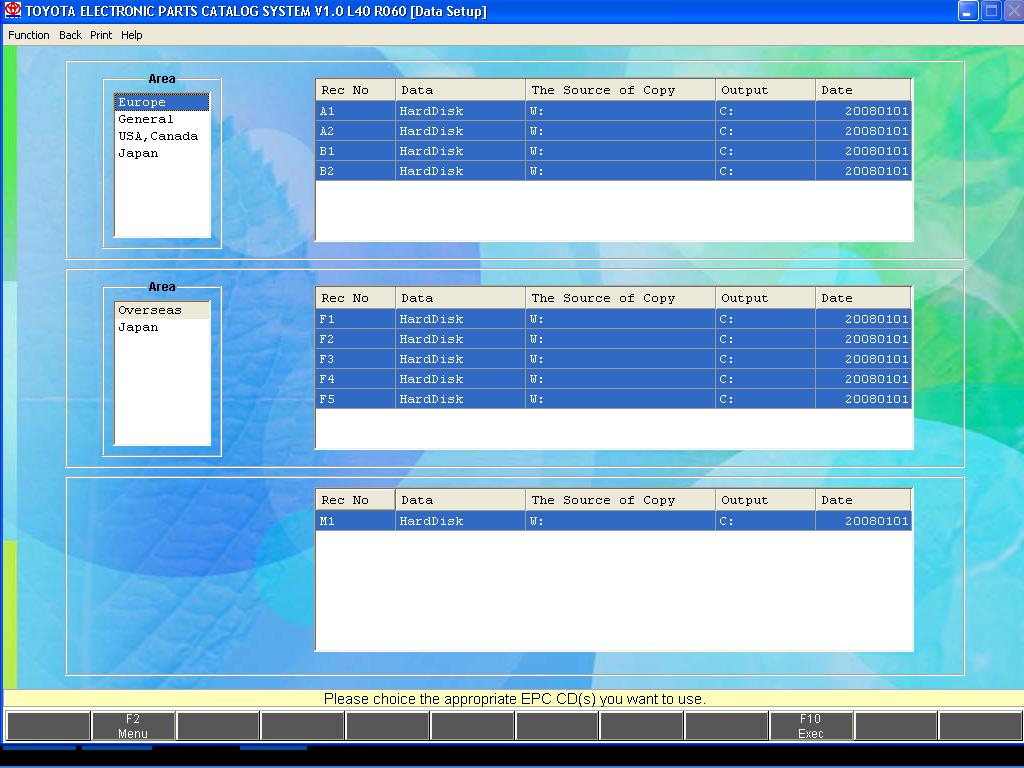The image size is (1024, 768).
Task: Select General in the top Area list
Action: 146,119
